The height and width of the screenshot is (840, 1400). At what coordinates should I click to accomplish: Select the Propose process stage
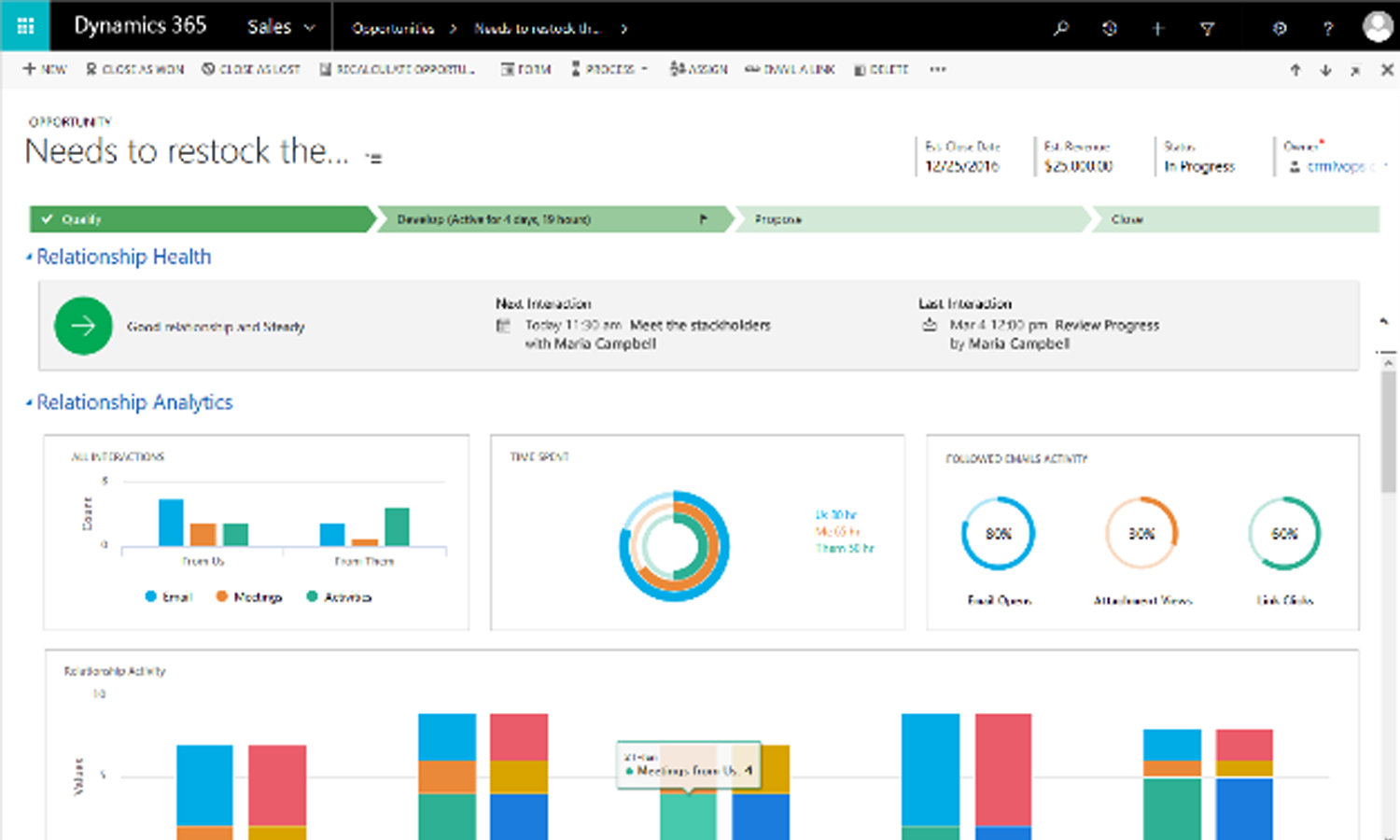(x=913, y=219)
